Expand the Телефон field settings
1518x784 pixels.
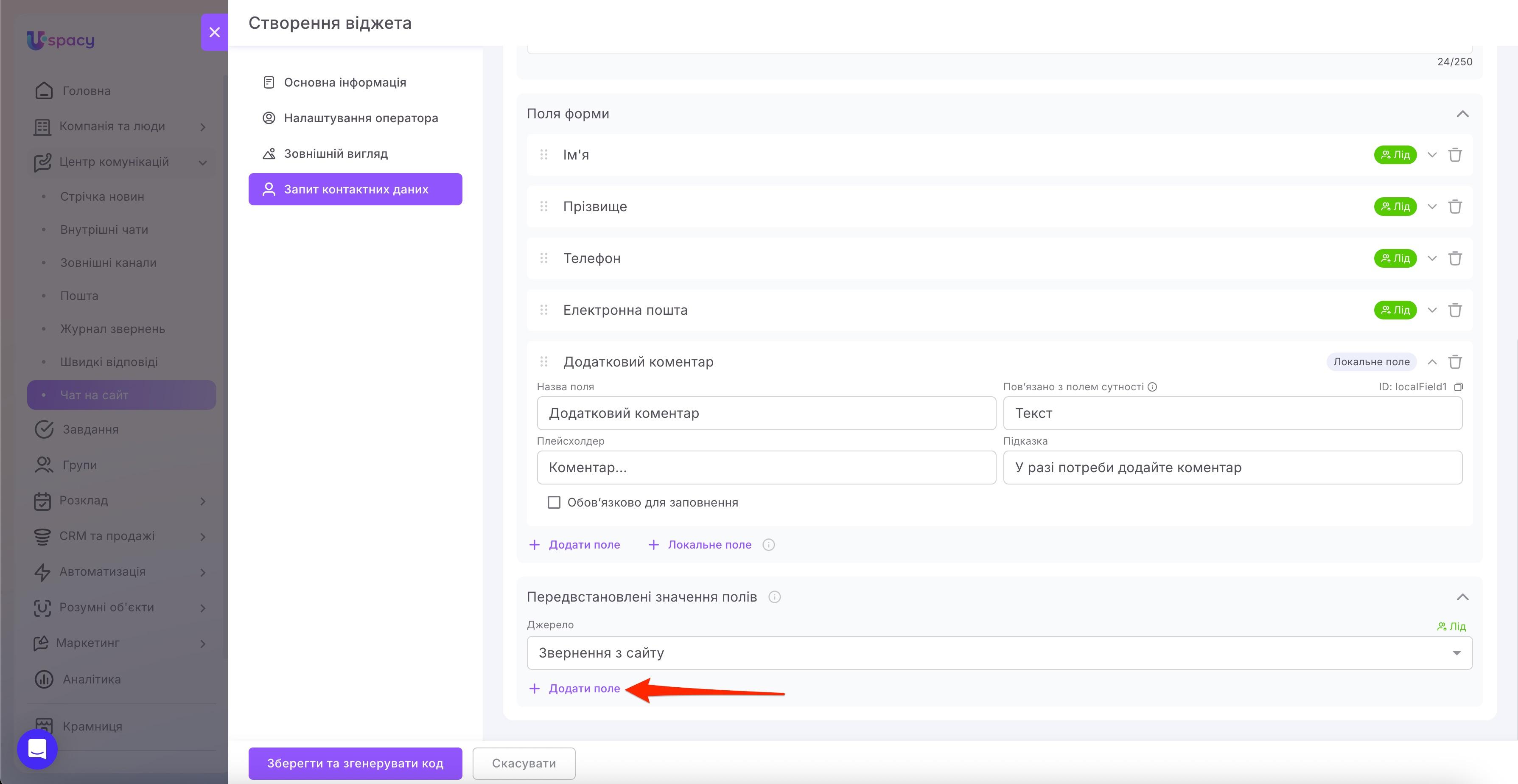(x=1432, y=258)
